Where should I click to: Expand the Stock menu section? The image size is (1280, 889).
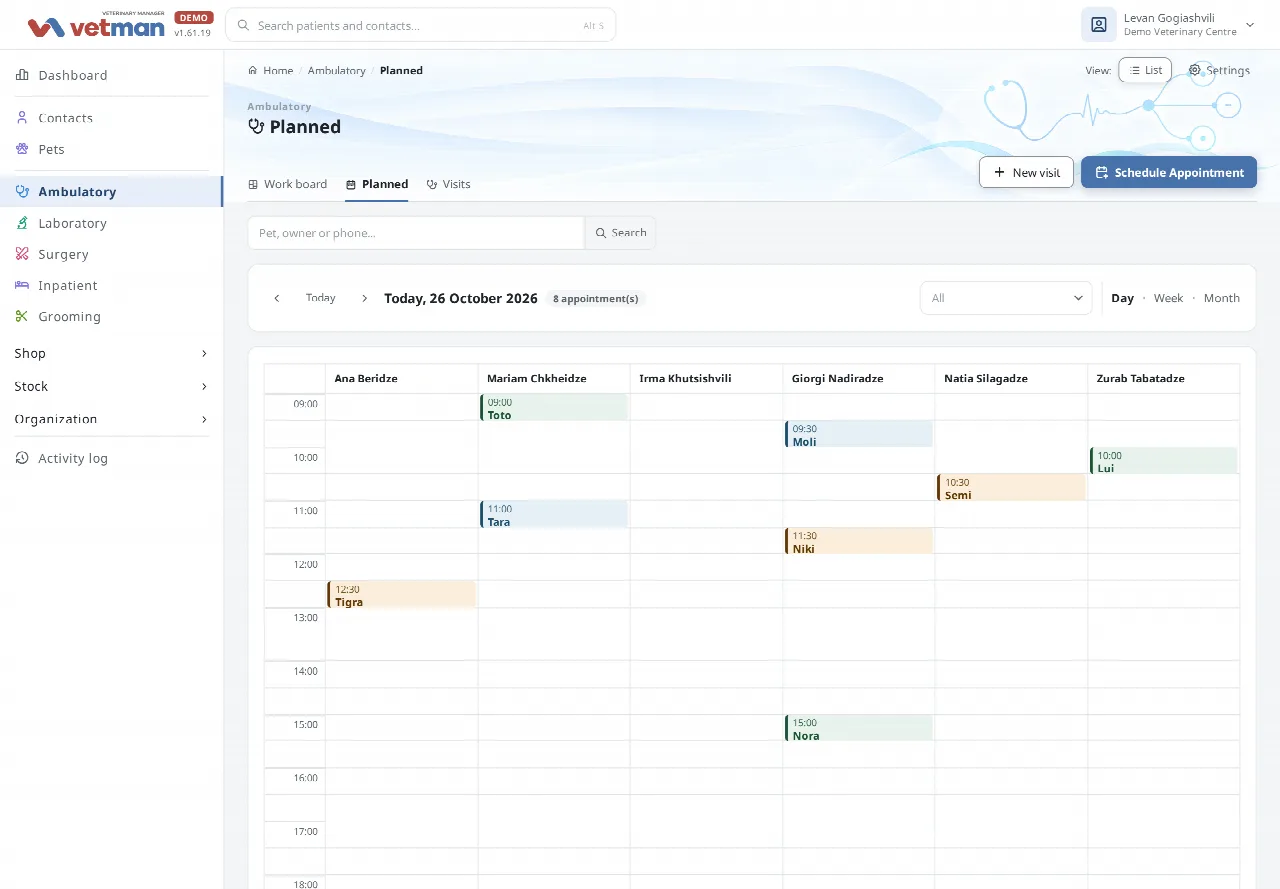[x=111, y=386]
